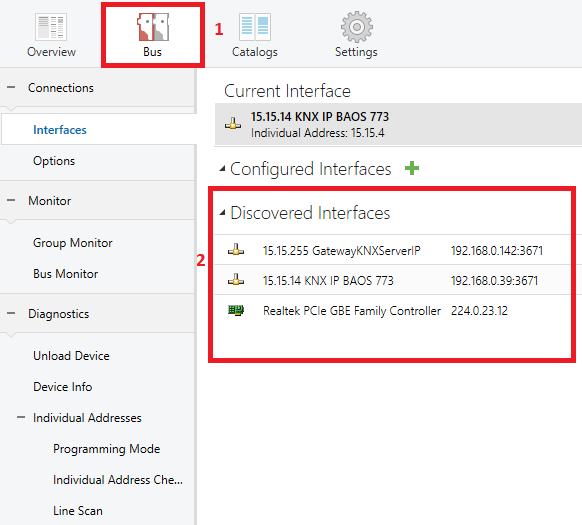Open Line Scan
Image resolution: width=582 pixels, height=525 pixels.
78,511
